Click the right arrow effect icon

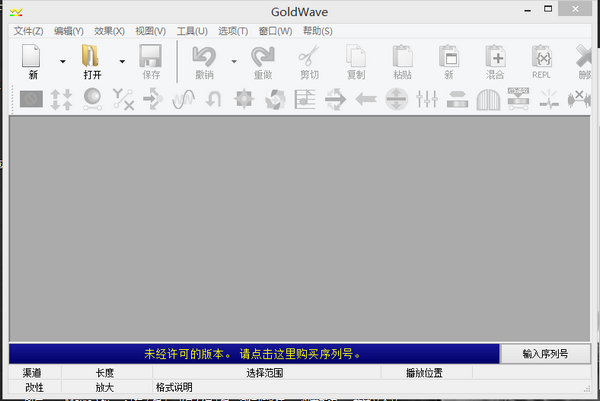(335, 99)
